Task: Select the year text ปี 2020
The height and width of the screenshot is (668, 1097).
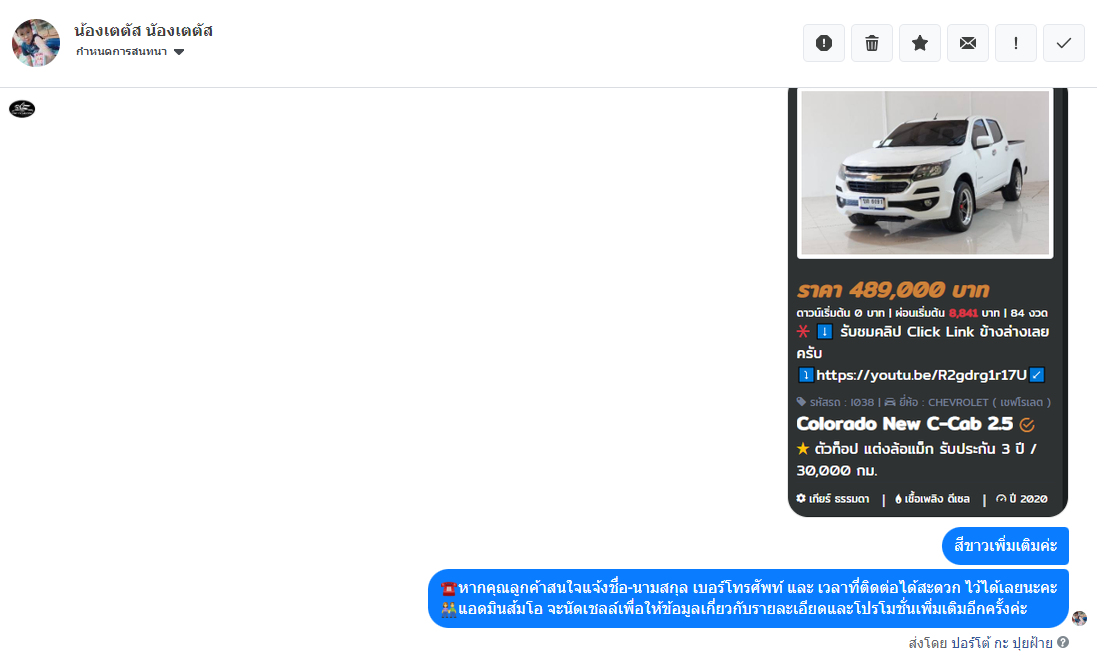Action: pyautogui.click(x=1028, y=499)
